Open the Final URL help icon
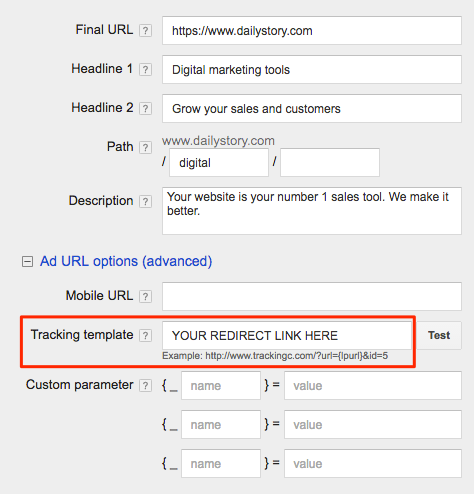 [145, 31]
